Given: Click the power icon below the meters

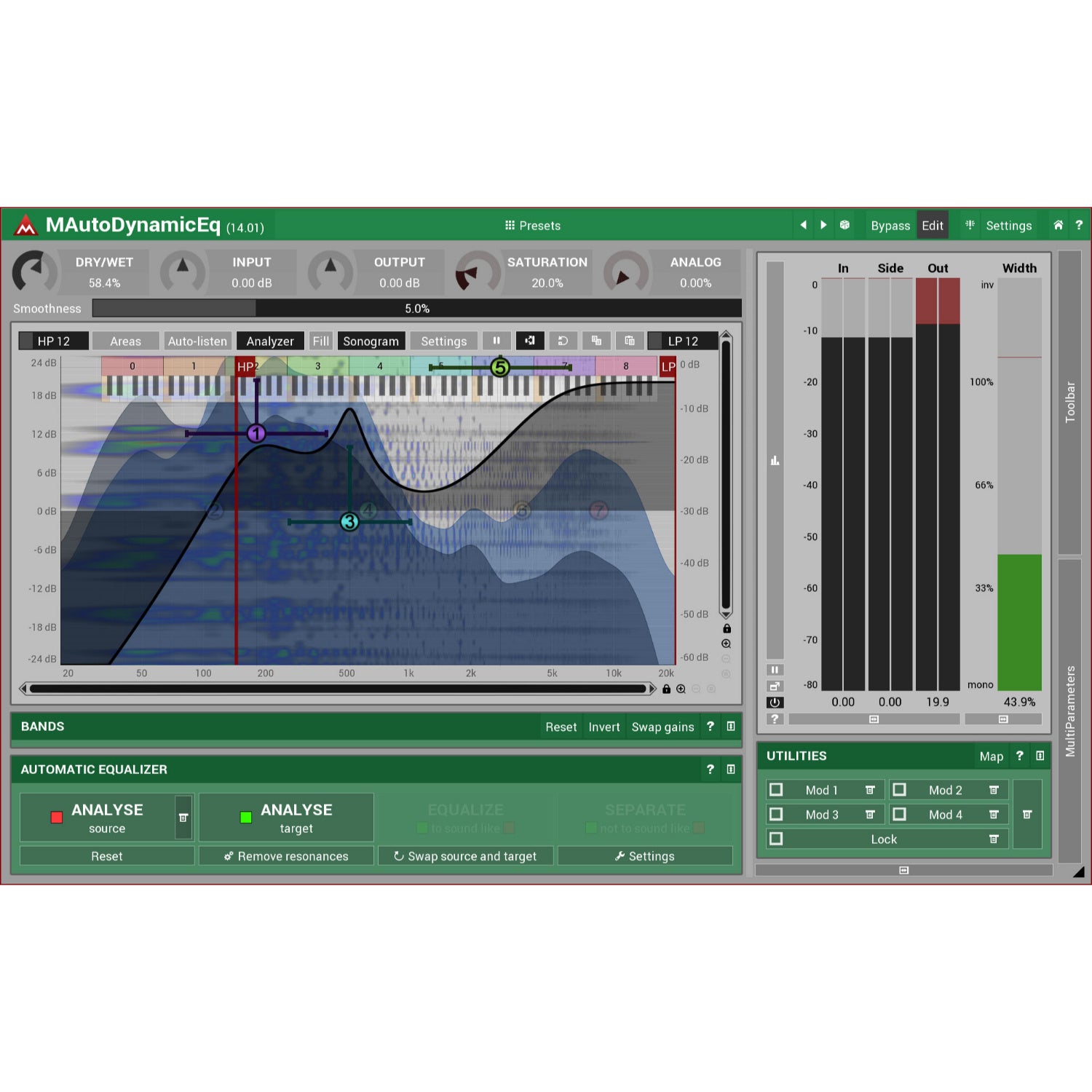Looking at the screenshot, I should coord(775,703).
